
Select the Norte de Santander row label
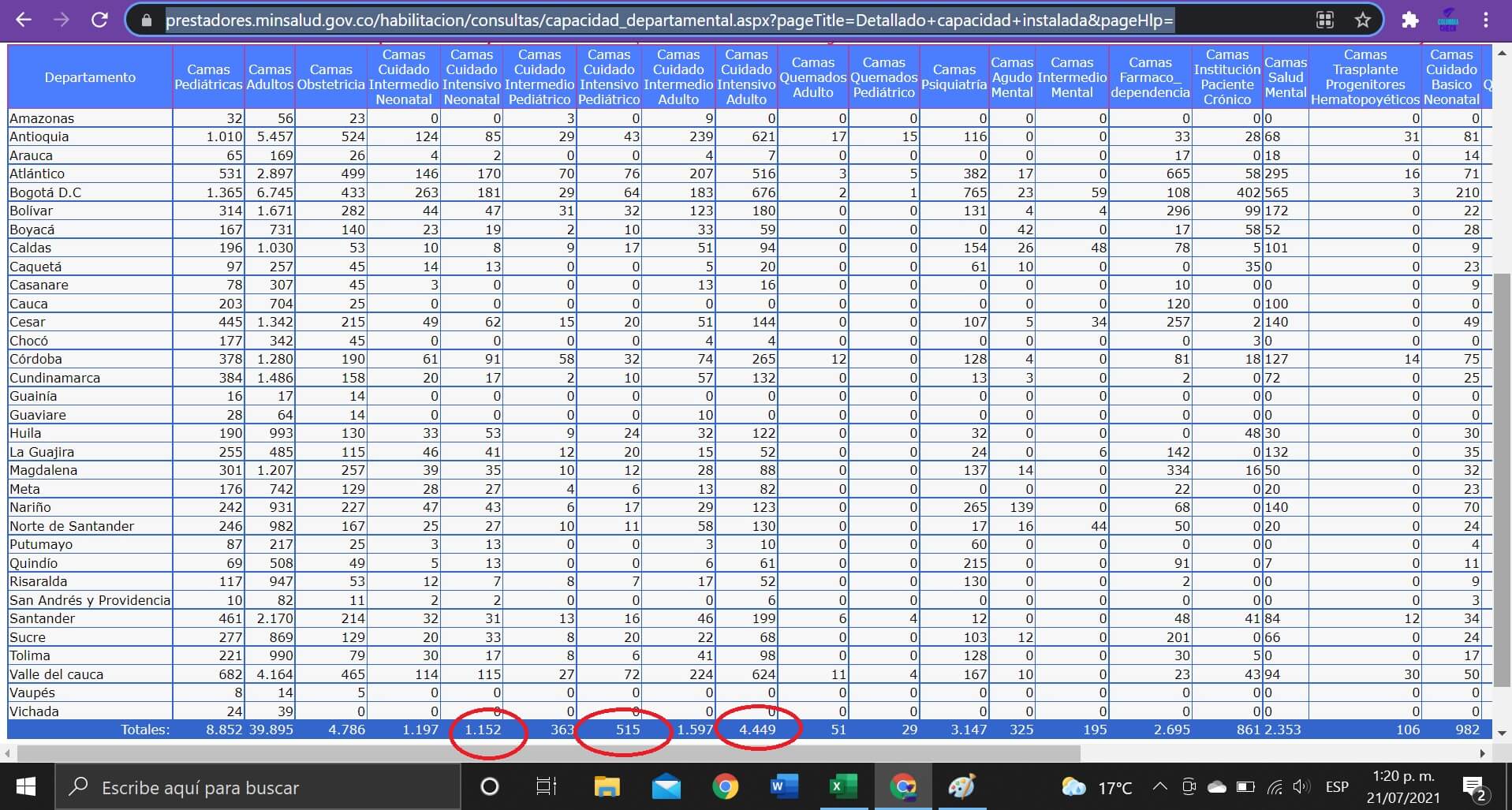(72, 526)
